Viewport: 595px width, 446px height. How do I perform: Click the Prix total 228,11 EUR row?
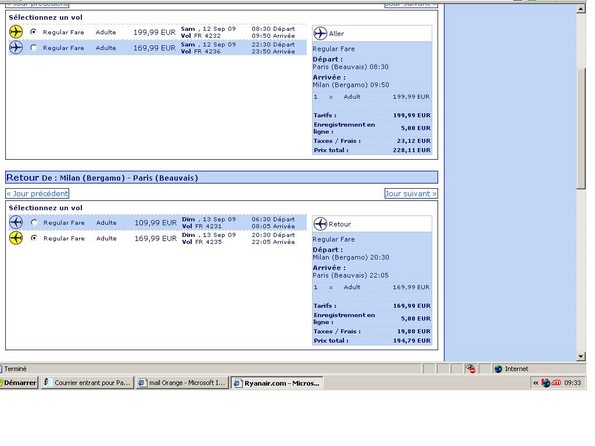372,150
